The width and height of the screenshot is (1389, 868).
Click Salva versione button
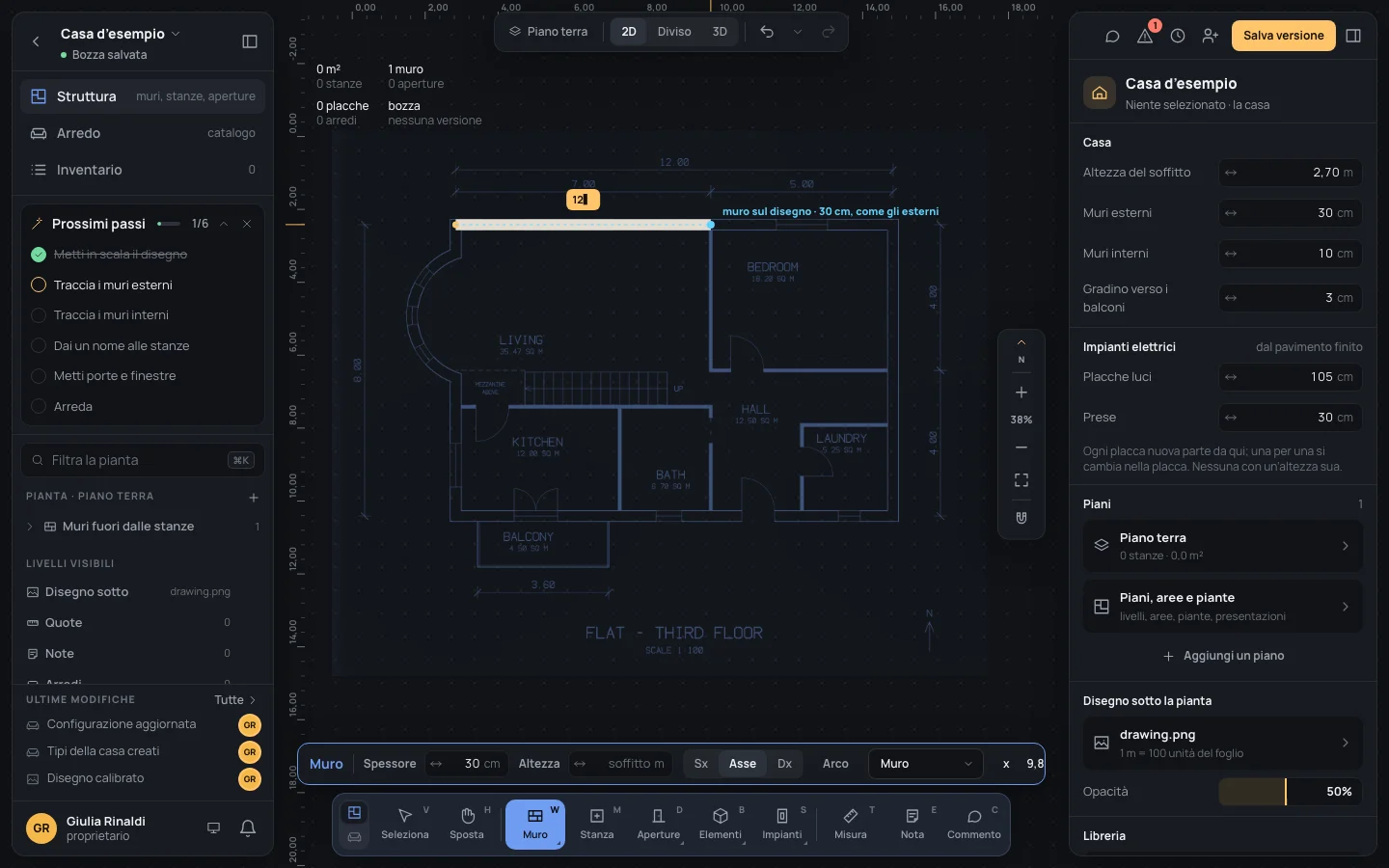click(x=1283, y=36)
